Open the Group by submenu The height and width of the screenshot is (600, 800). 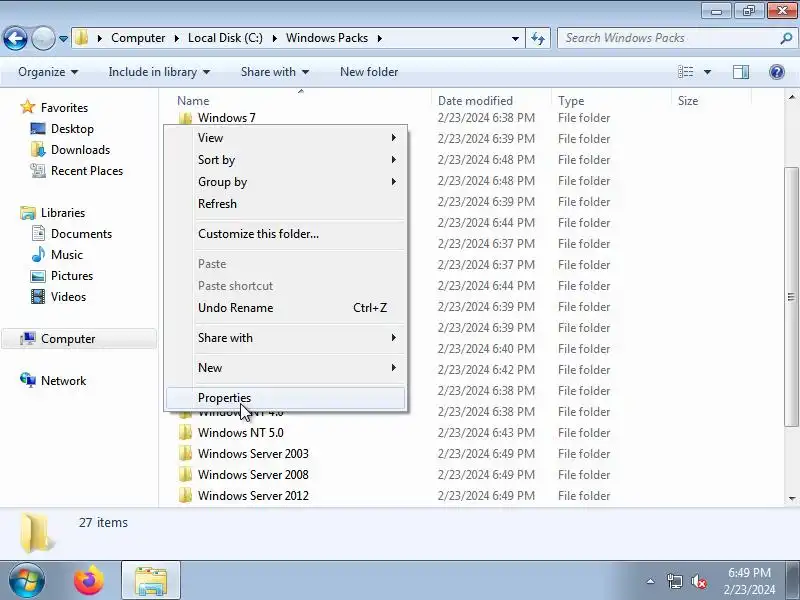[286, 182]
